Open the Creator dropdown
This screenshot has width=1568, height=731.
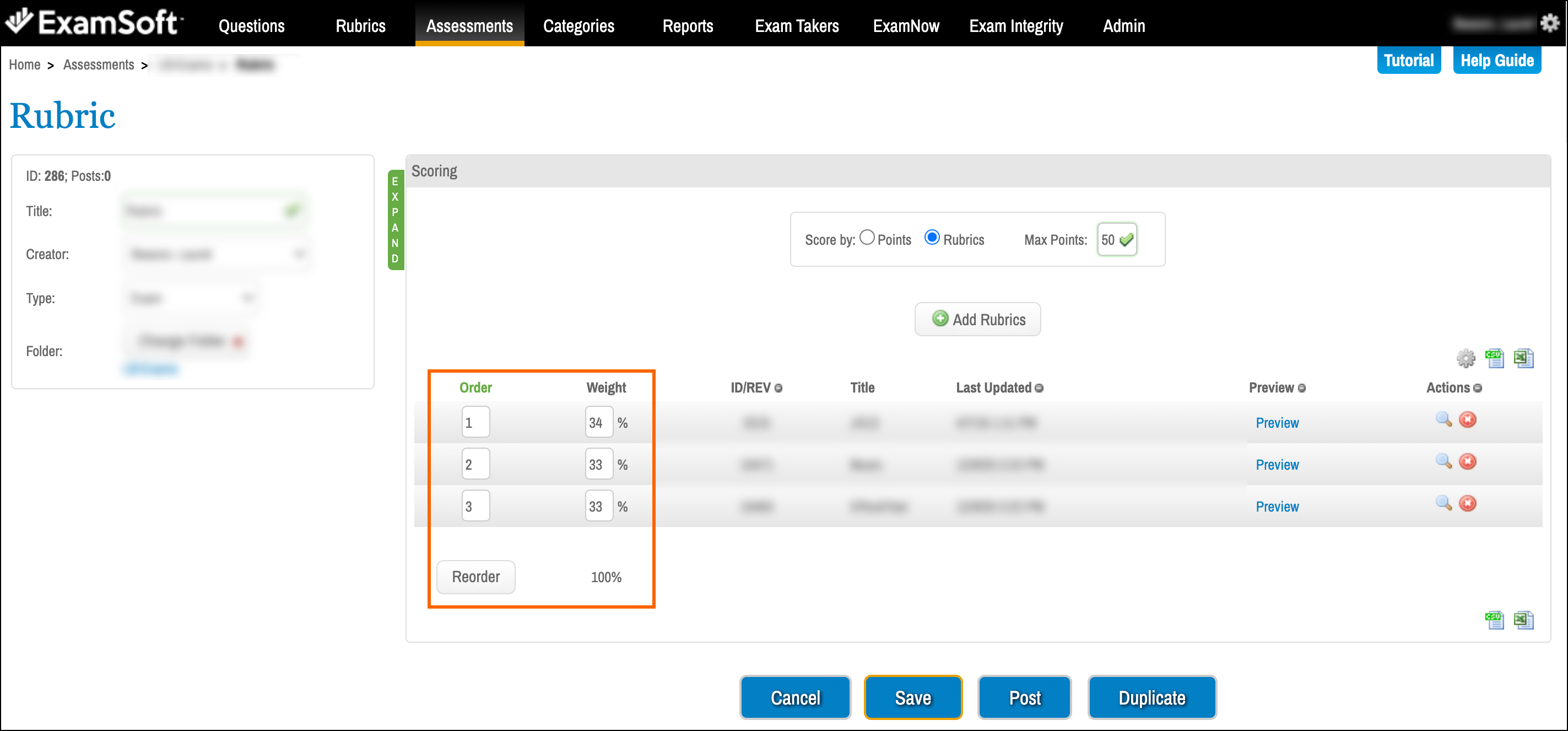coord(216,254)
